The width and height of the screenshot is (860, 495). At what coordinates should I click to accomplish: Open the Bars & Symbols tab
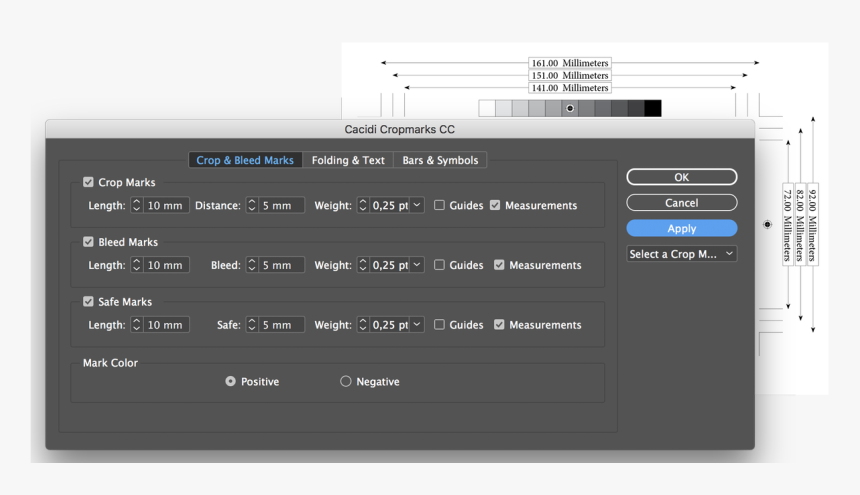pyautogui.click(x=440, y=160)
